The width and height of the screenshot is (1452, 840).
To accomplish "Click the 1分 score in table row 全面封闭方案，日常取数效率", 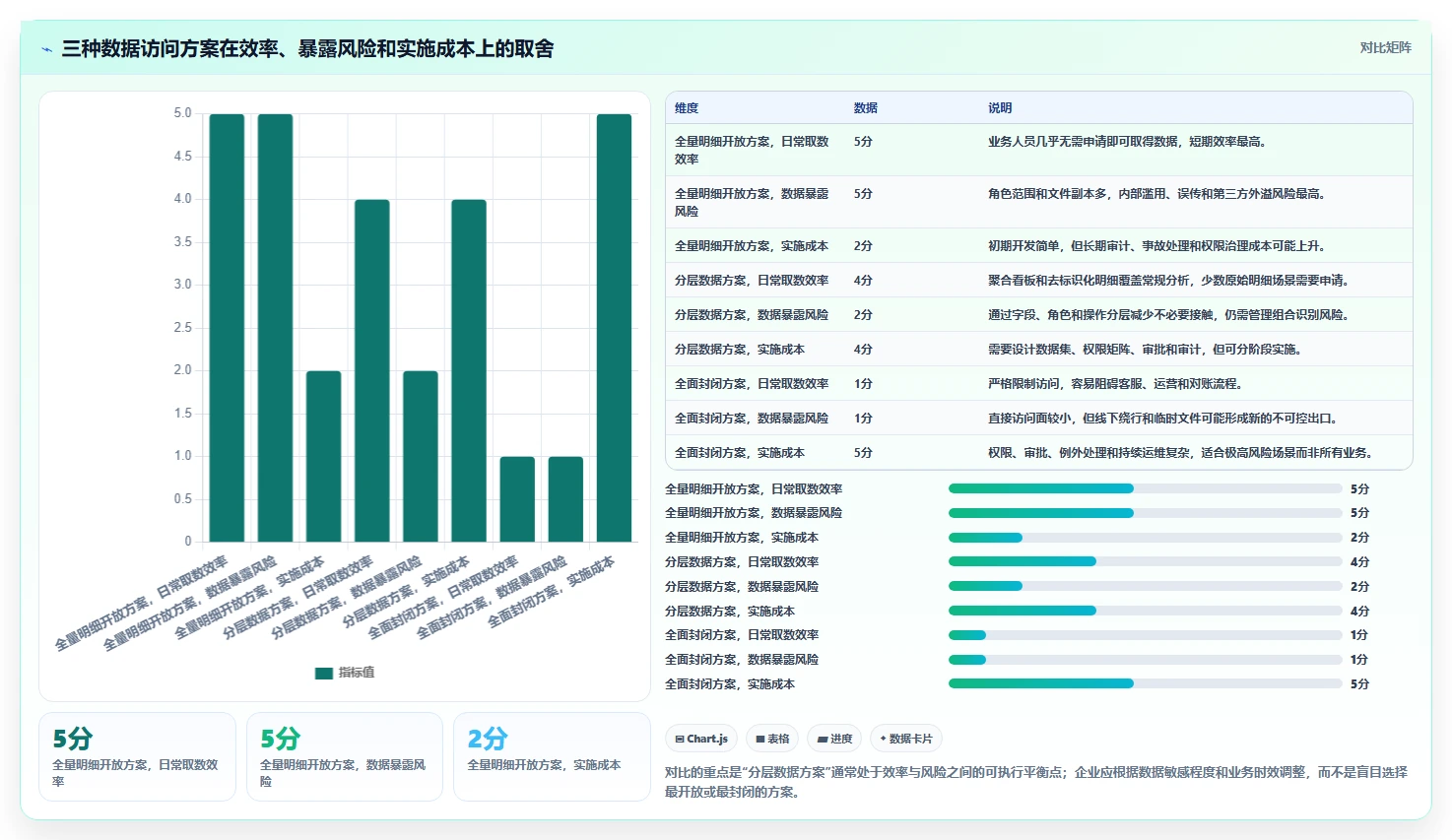I will point(863,384).
